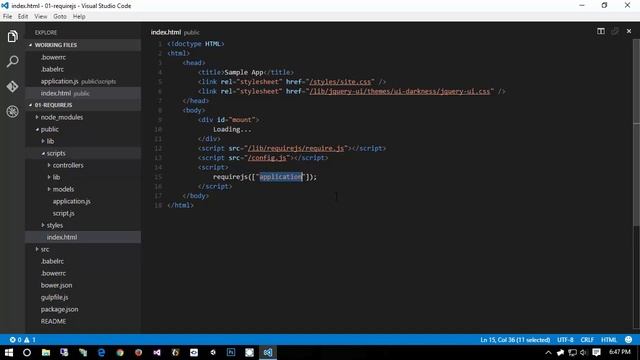Open application.js under scripts folder

coord(83,201)
